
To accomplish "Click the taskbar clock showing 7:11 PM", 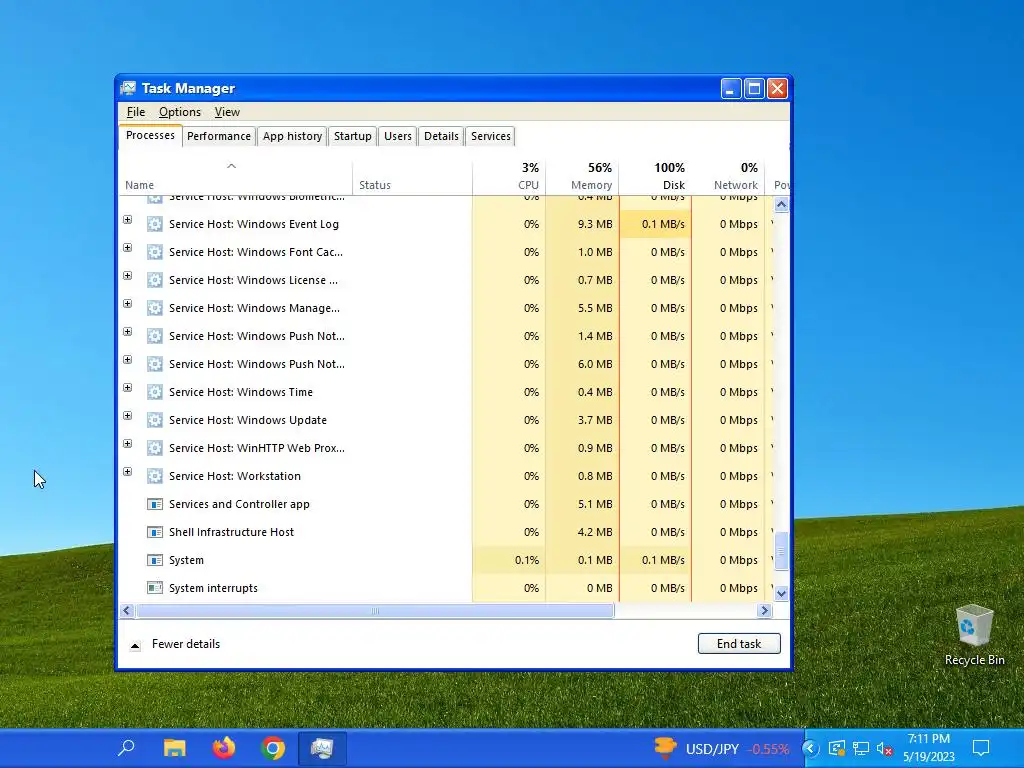I will pyautogui.click(x=929, y=748).
